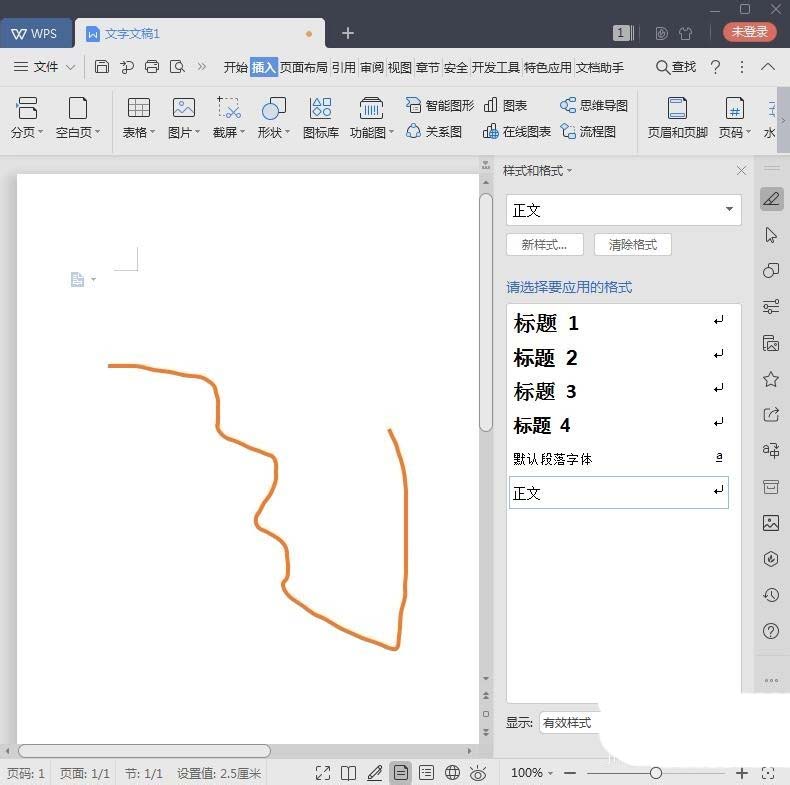Click the 清除格式 button
Image resolution: width=790 pixels, height=785 pixels.
point(633,245)
